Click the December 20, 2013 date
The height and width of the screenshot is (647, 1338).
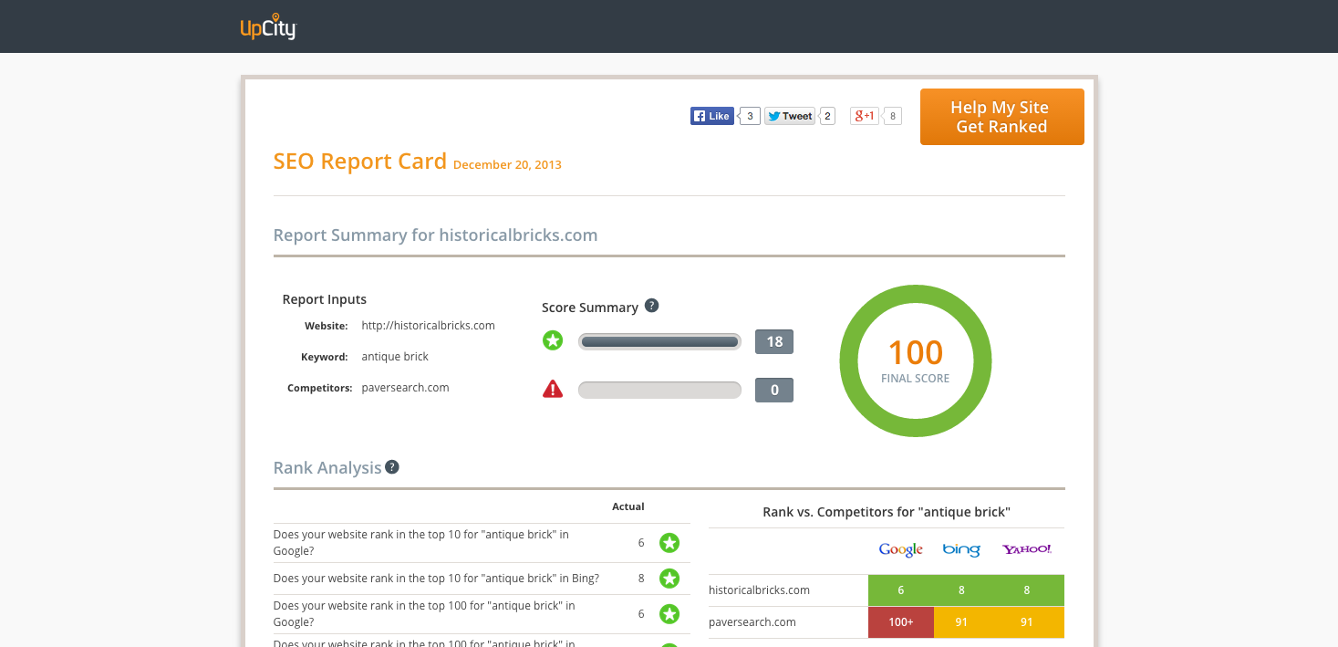pyautogui.click(x=507, y=165)
